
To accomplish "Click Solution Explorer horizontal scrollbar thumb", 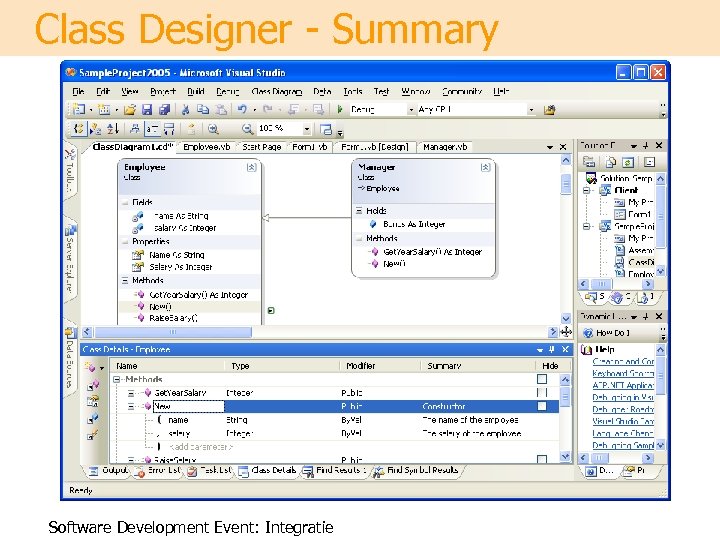I will pyautogui.click(x=601, y=284).
